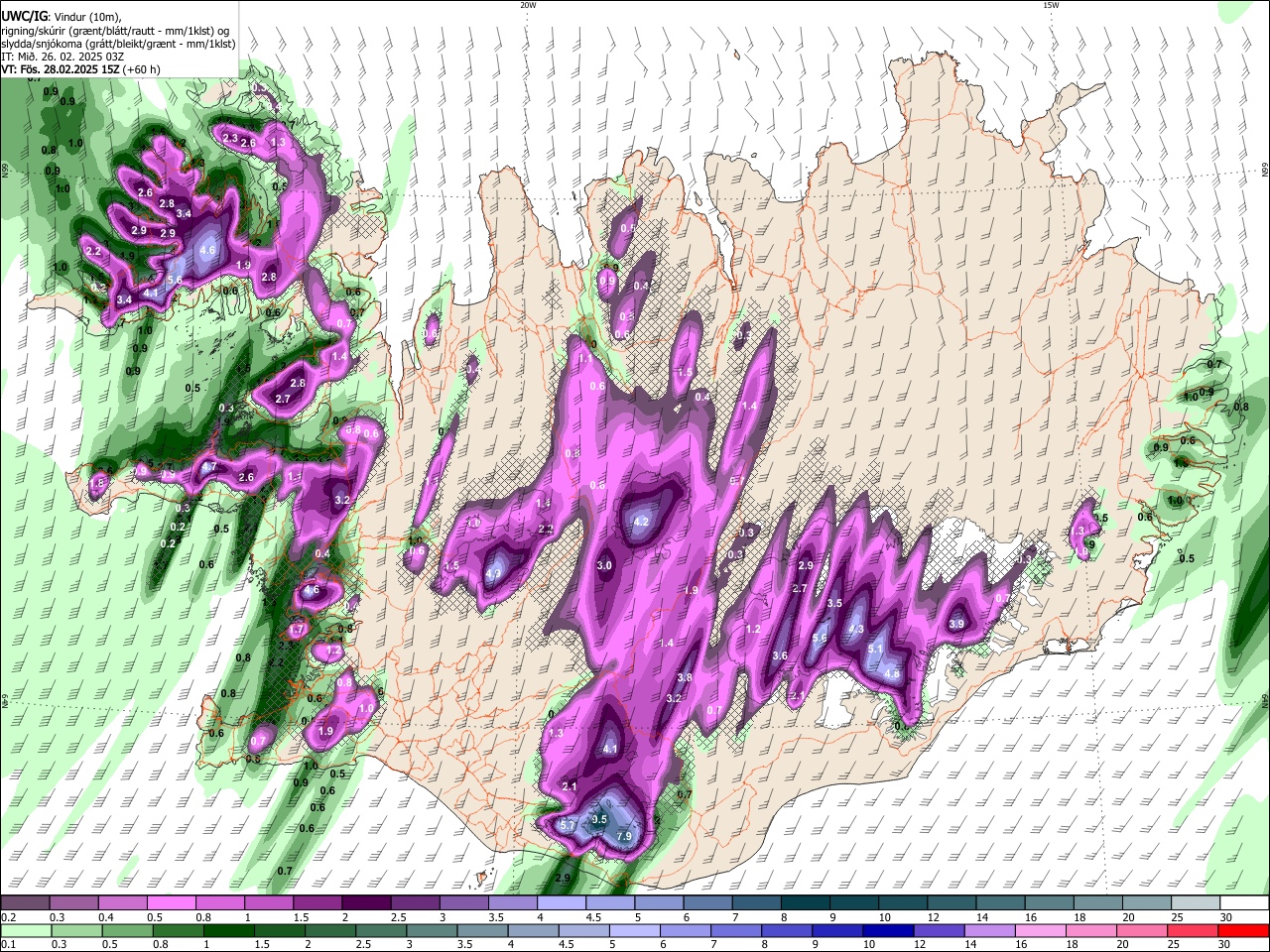The image size is (1270, 952).
Task: Pick the bright pink snow-scale swatch at 0.5
Action: [171, 902]
